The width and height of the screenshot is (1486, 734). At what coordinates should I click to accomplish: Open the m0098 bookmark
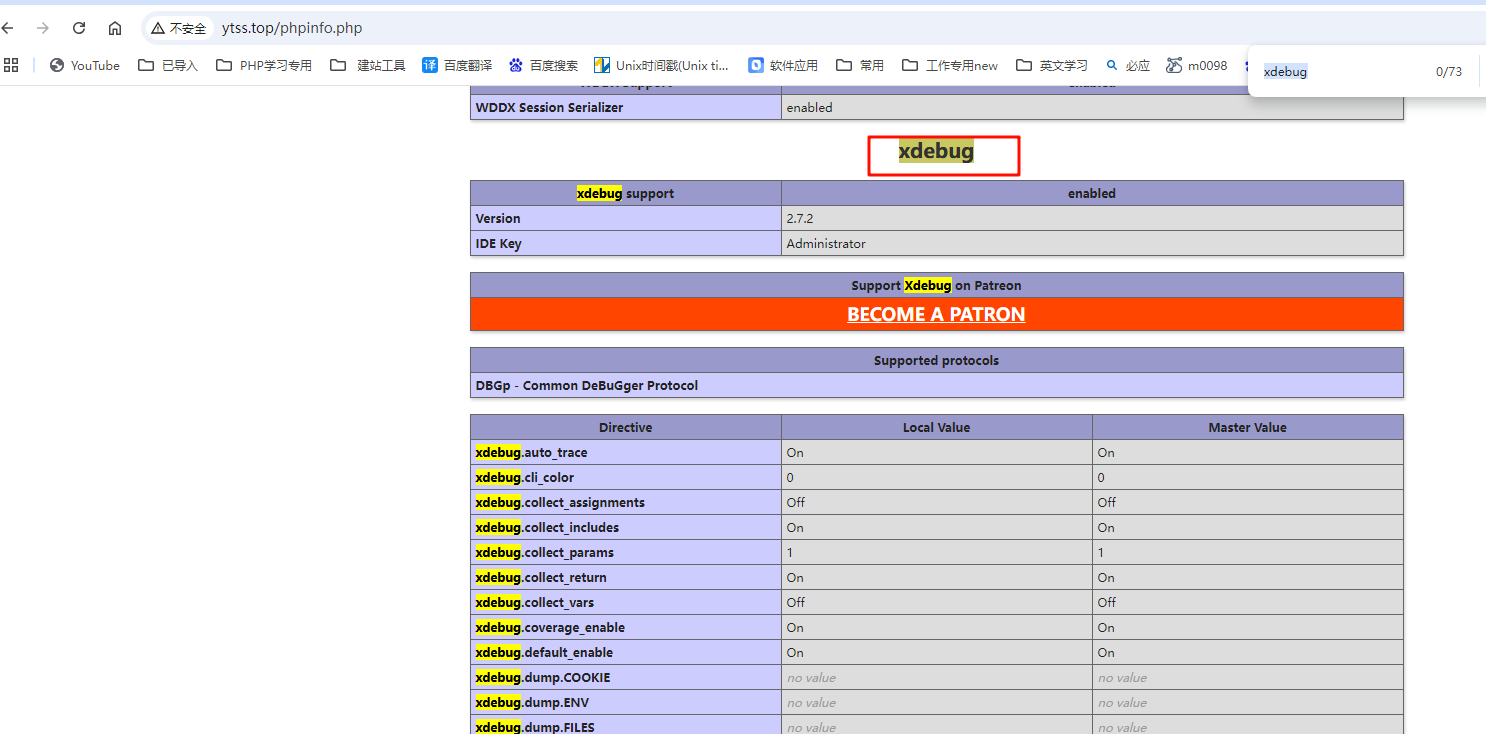(x=1197, y=65)
